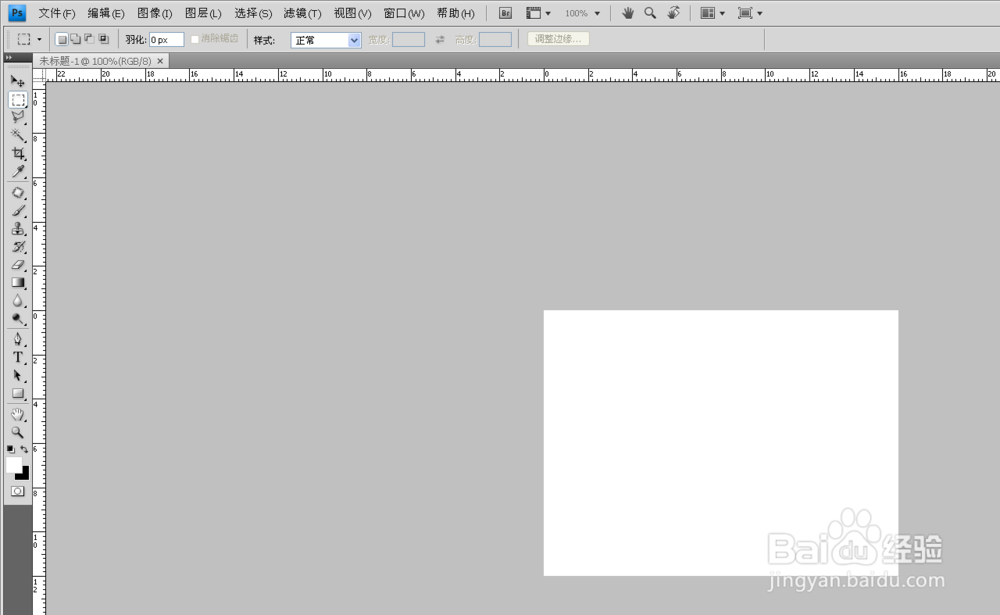
Task: Close the 未标题-1 document tab
Action: (160, 61)
